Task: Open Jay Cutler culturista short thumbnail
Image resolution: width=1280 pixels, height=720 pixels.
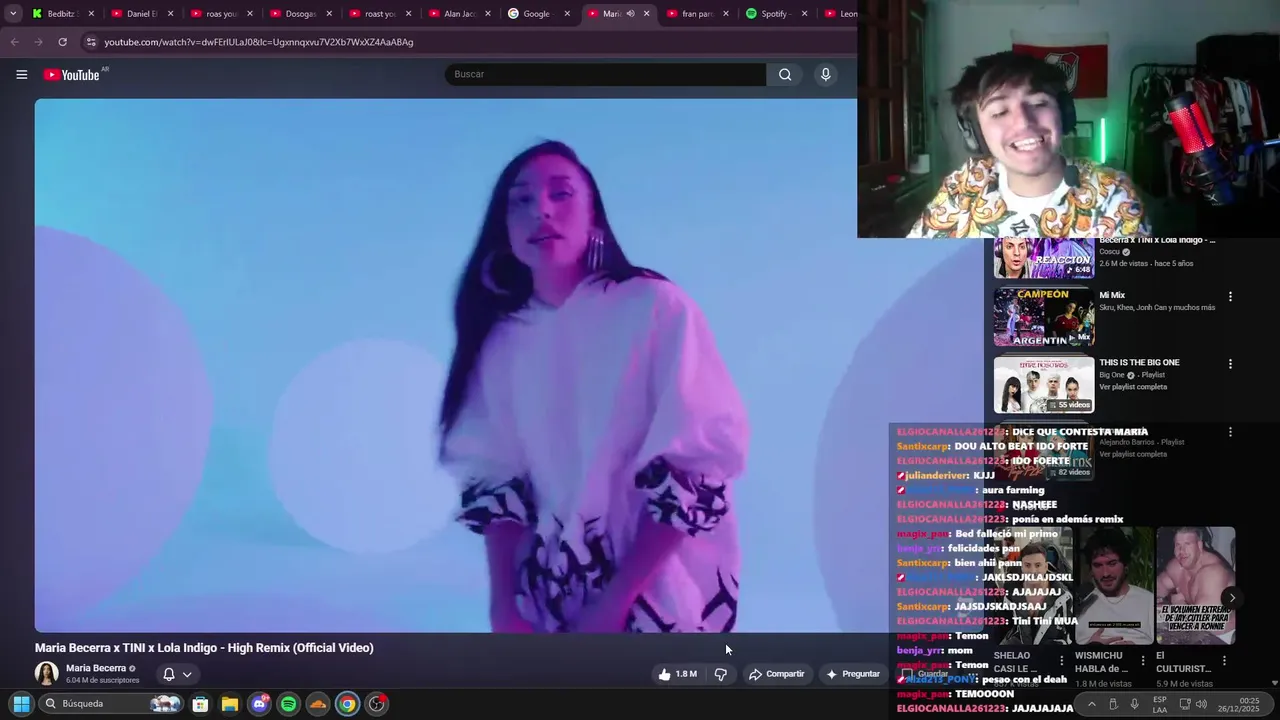Action: click(x=1195, y=586)
